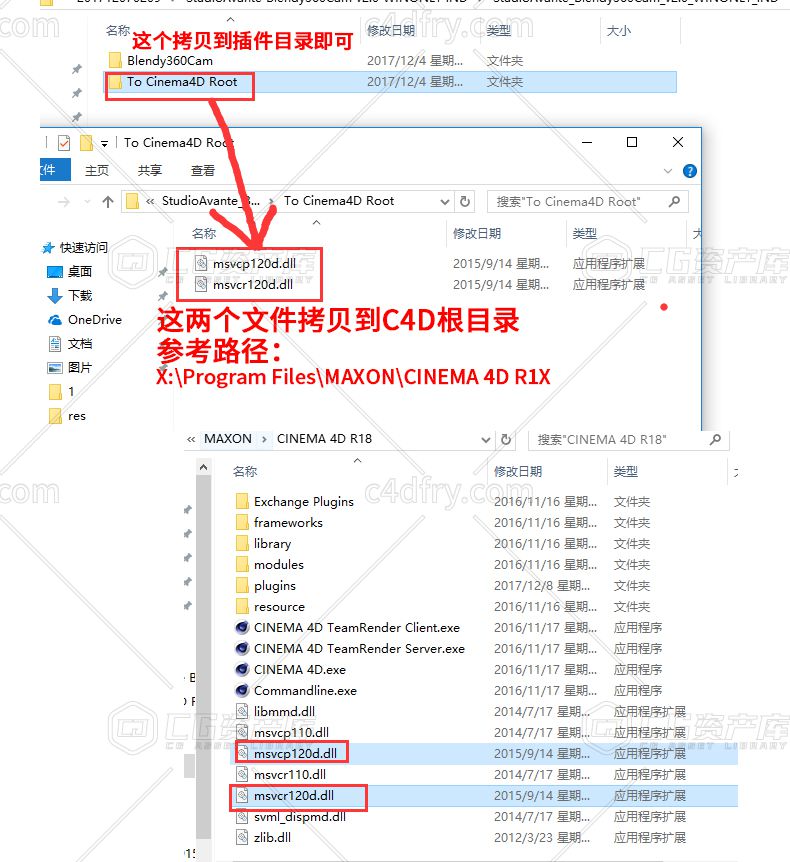Click the 搜索"CINEMA 4D R18" search box

click(x=628, y=440)
